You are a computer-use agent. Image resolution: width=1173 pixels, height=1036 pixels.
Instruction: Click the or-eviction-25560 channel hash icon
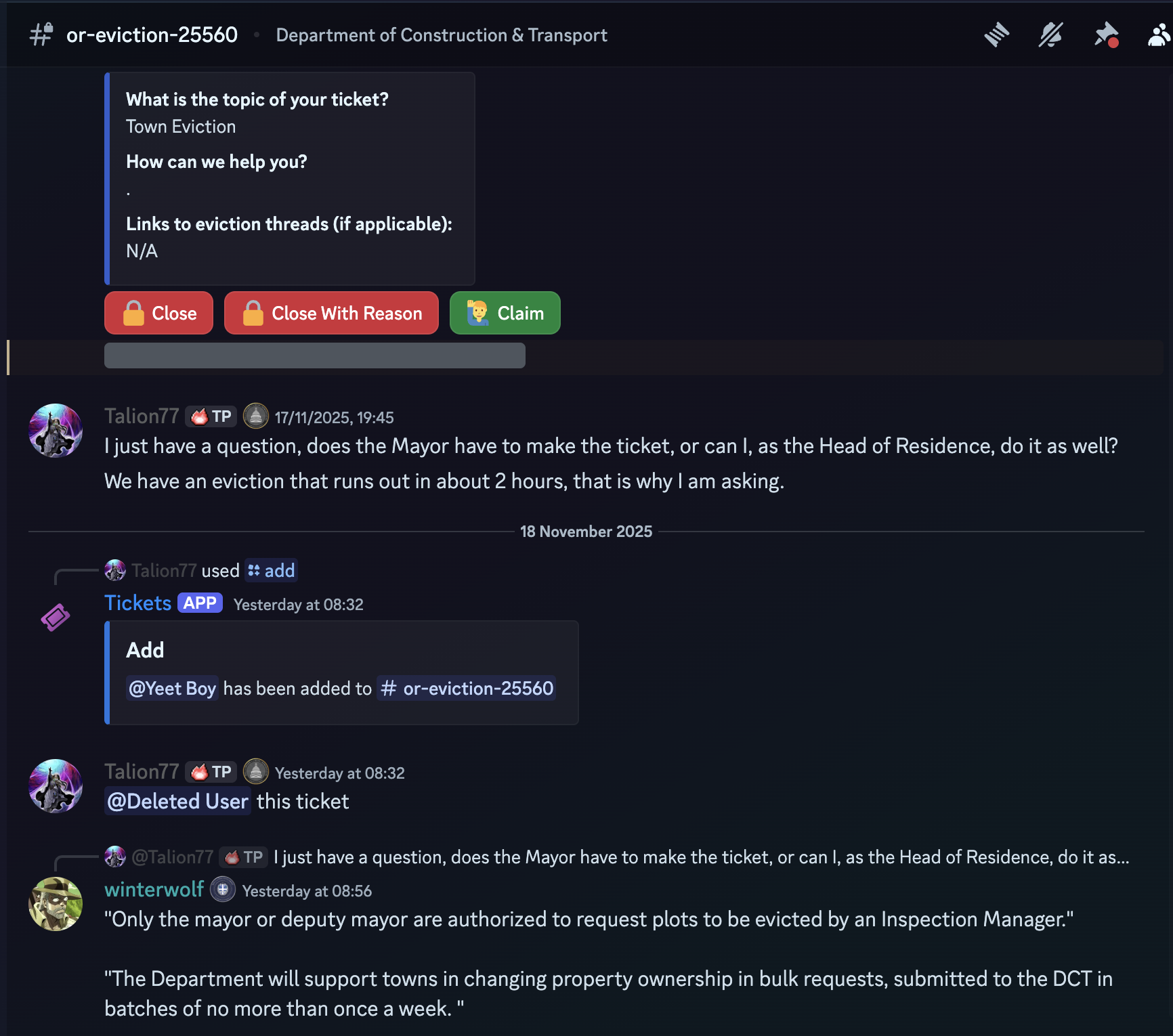pyautogui.click(x=41, y=35)
